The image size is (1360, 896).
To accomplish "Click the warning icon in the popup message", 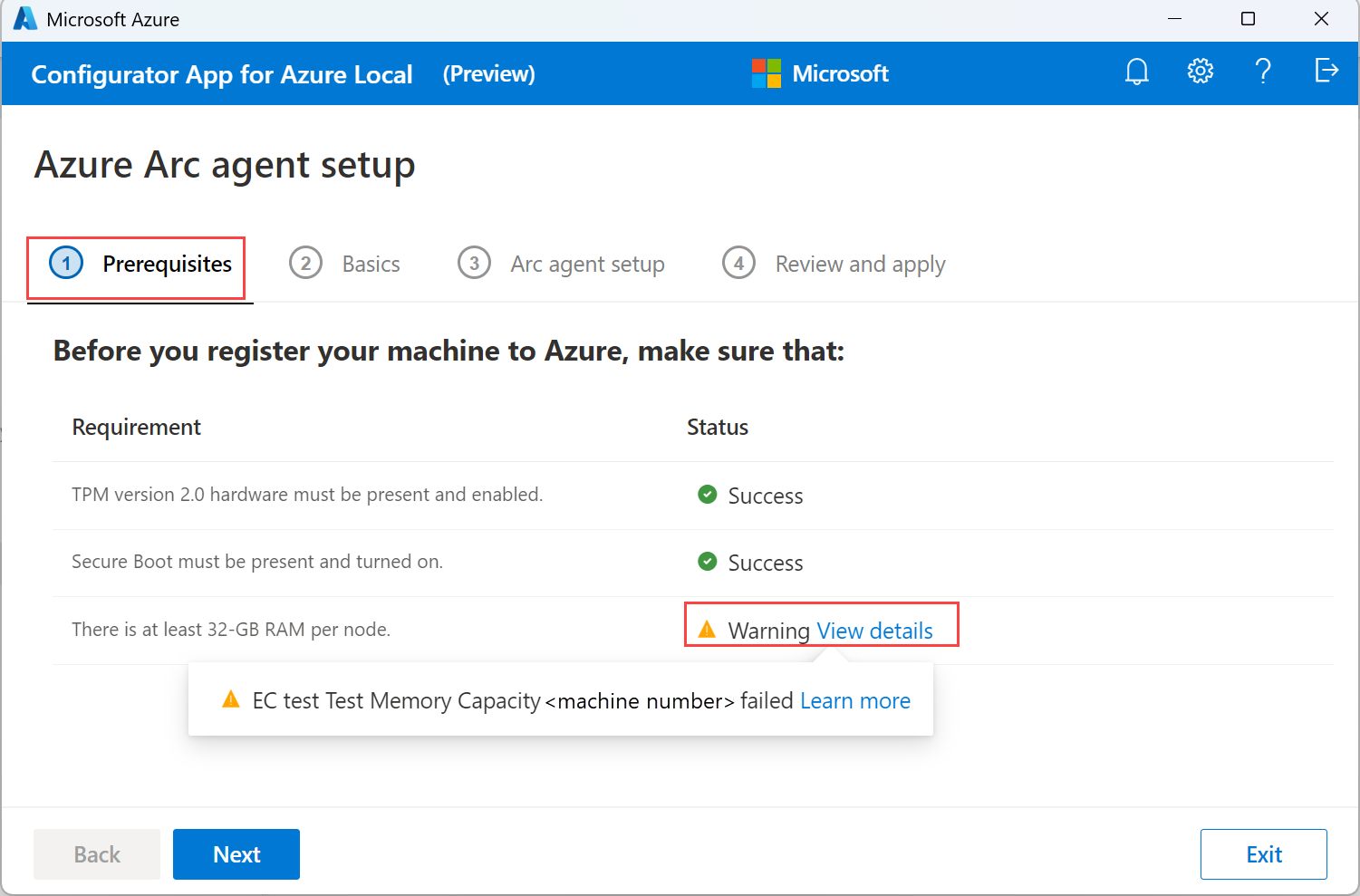I will coord(231,700).
